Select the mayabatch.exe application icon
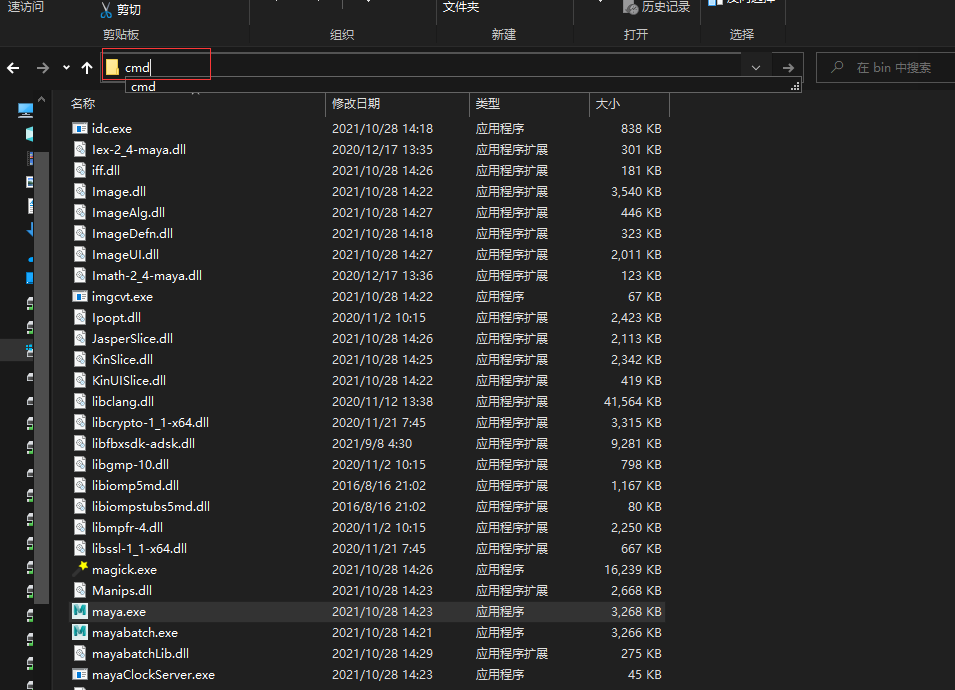This screenshot has width=955, height=690. 79,632
